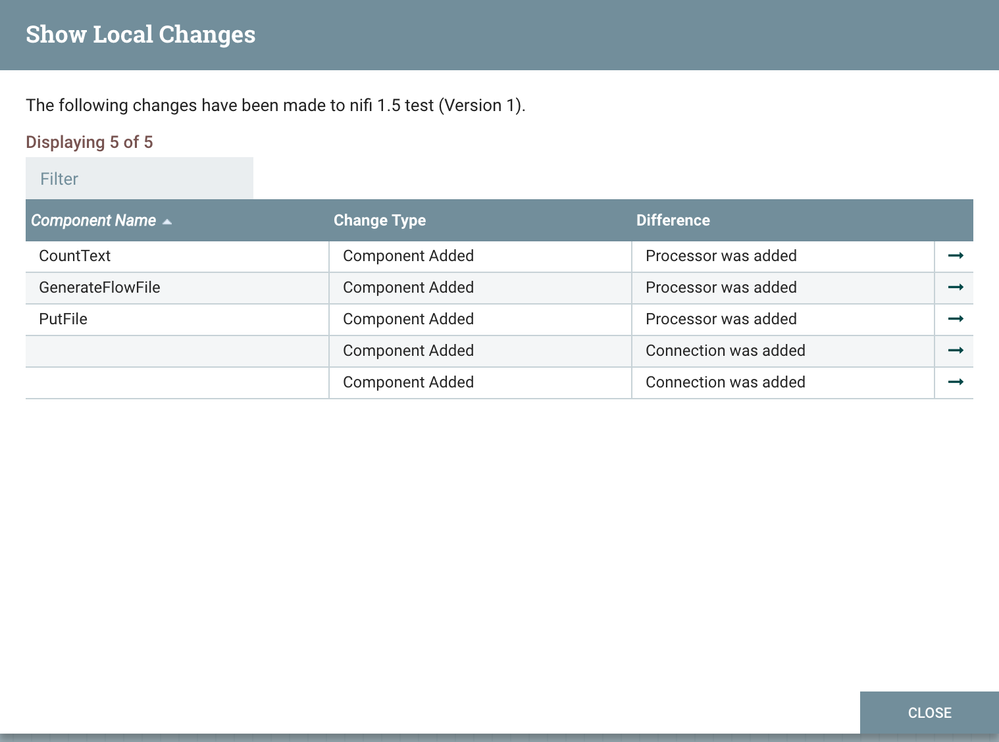Click the go-to arrow for PutFile
999x742 pixels.
click(954, 319)
